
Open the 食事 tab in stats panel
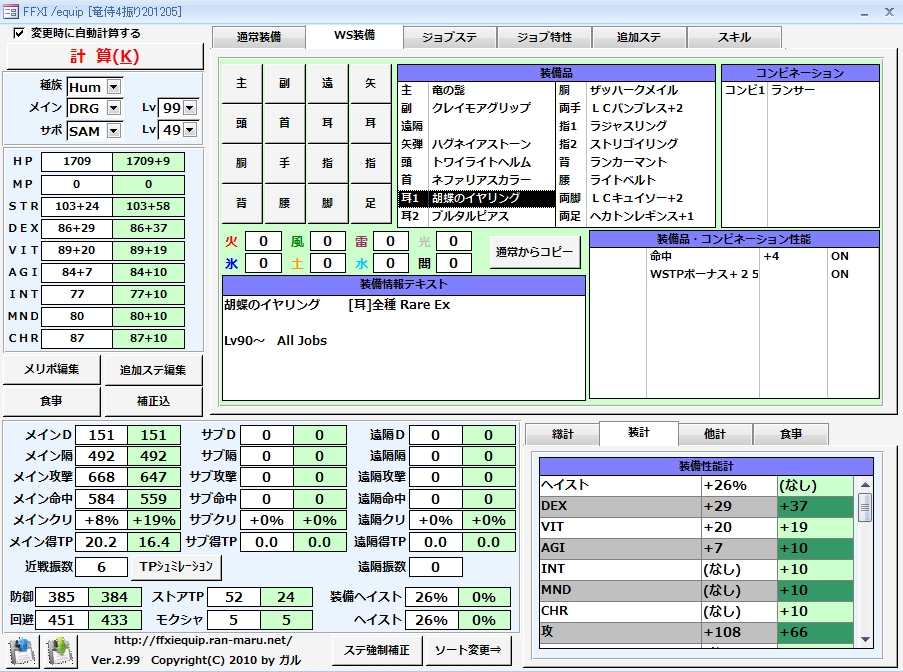pos(791,434)
